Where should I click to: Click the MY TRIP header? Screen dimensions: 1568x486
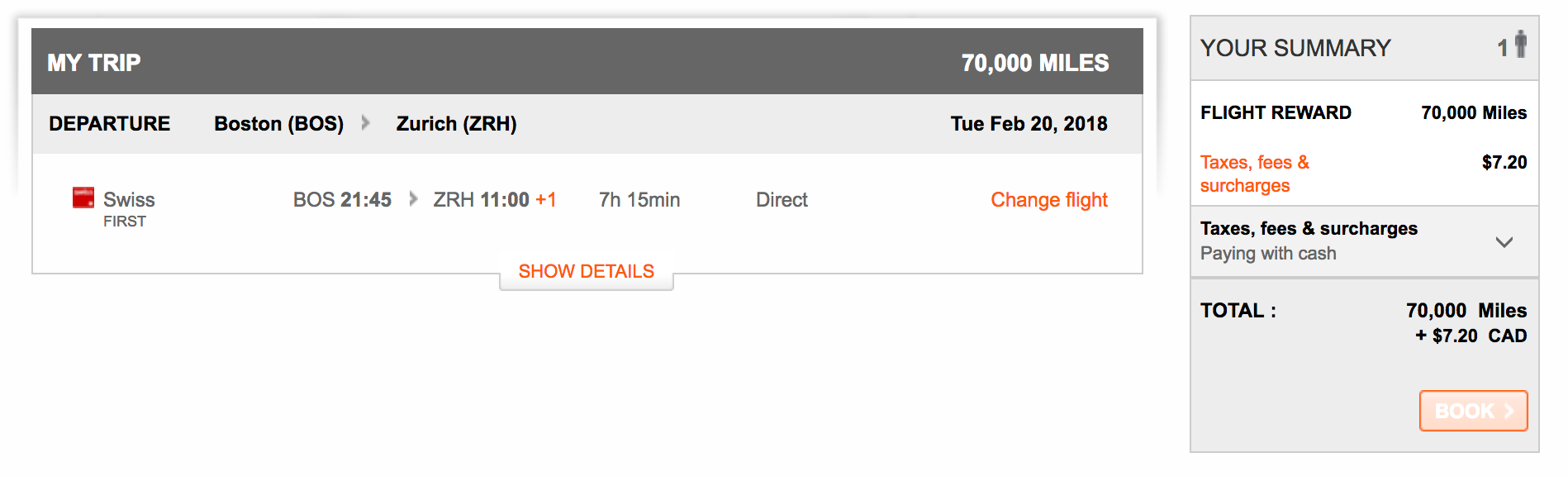[93, 63]
